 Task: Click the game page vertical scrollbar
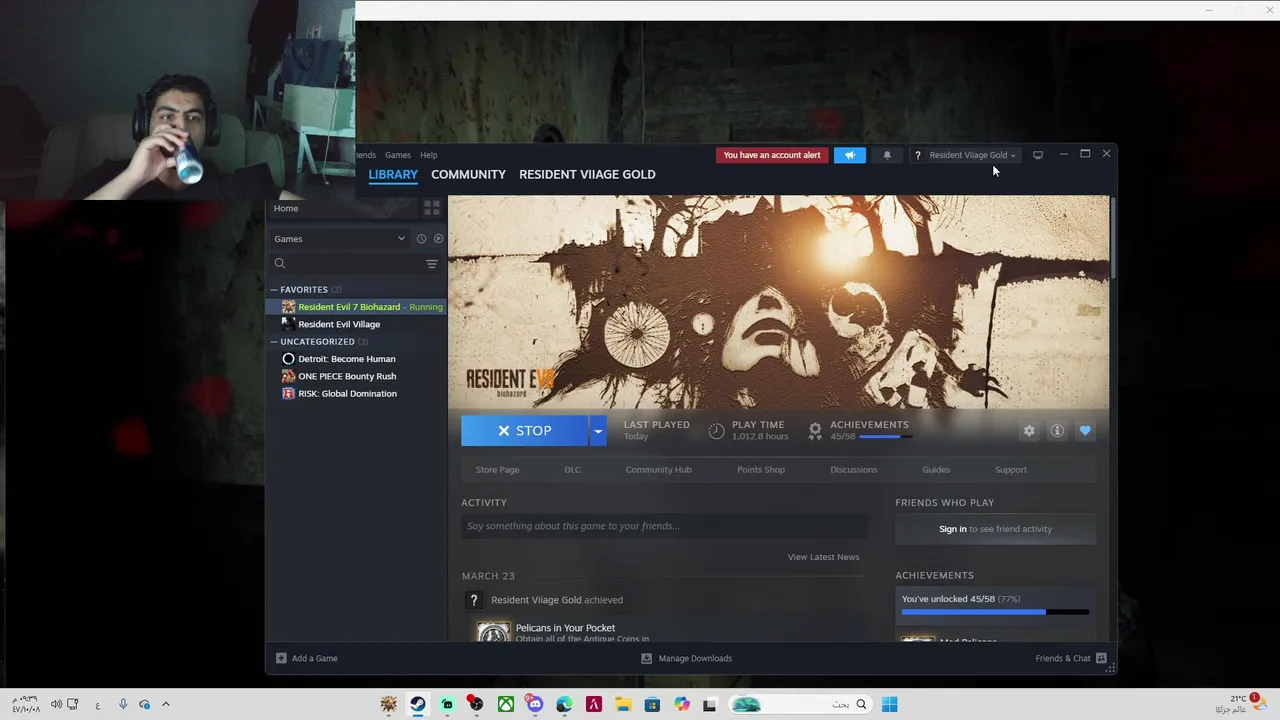click(1111, 240)
